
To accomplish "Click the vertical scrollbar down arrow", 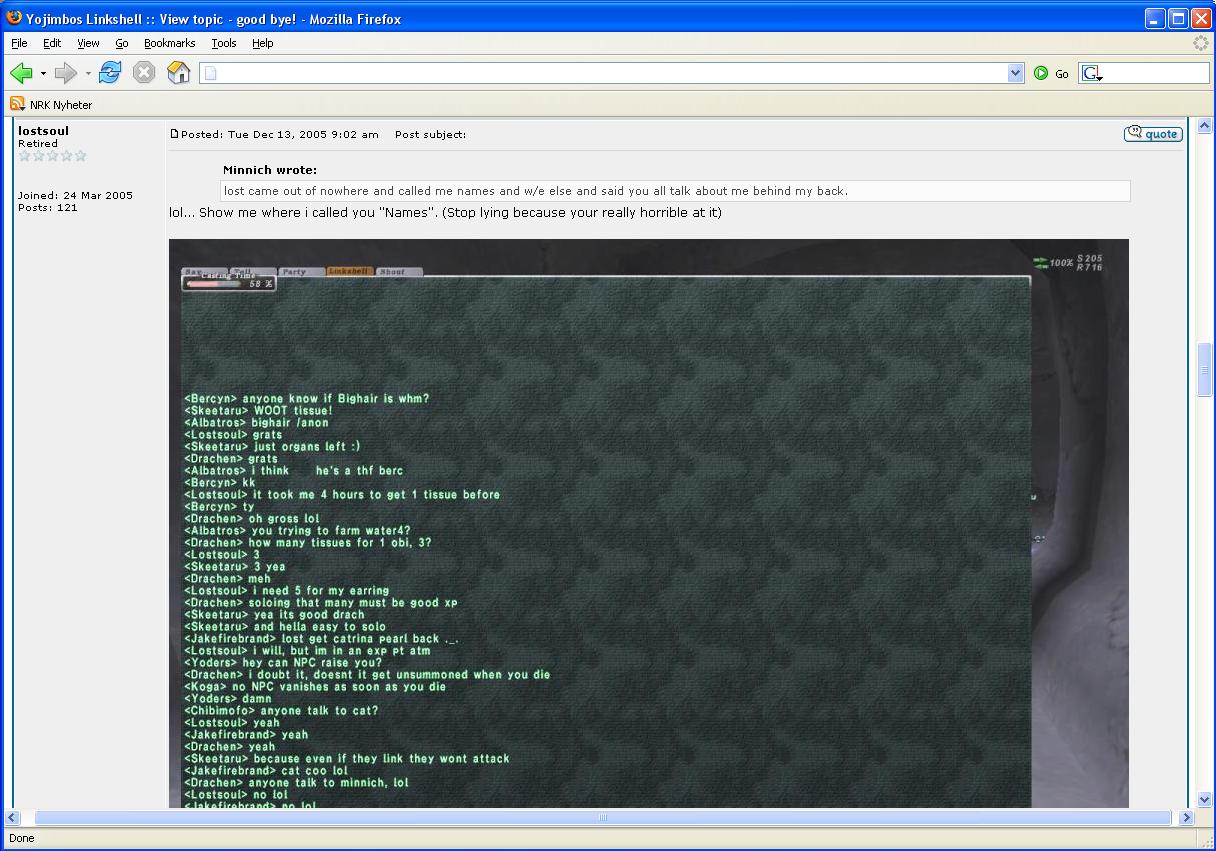I will [1205, 799].
